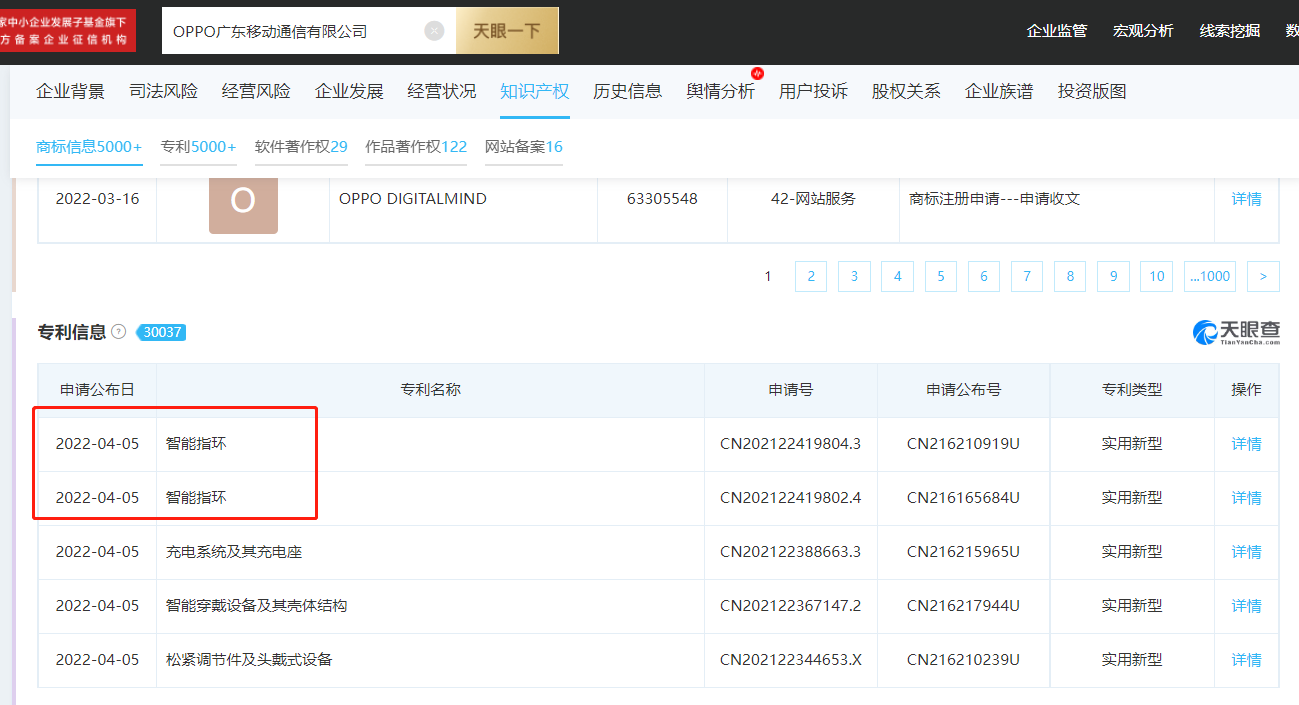
Task: Click the 天眼一下 search button
Action: click(x=507, y=31)
